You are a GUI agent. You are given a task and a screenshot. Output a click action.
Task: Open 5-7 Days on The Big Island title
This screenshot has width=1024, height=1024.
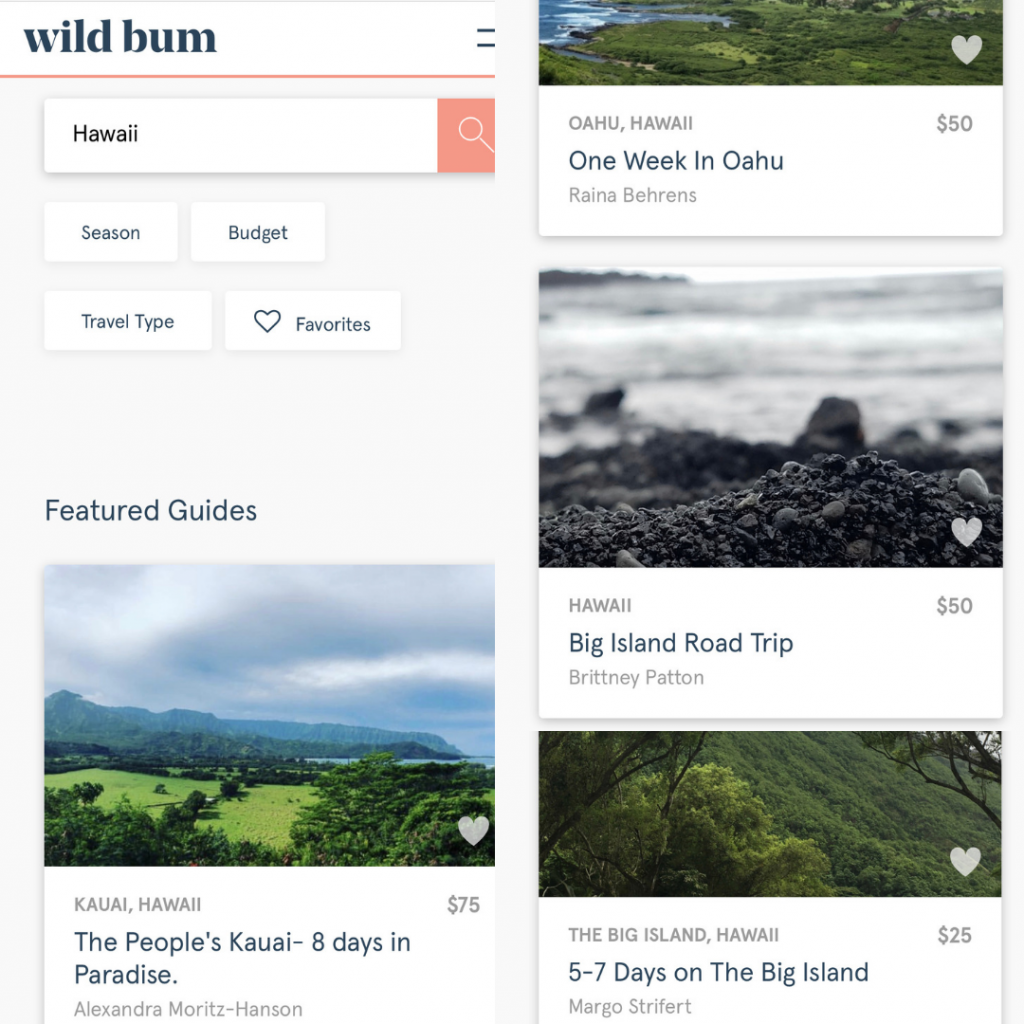(718, 972)
